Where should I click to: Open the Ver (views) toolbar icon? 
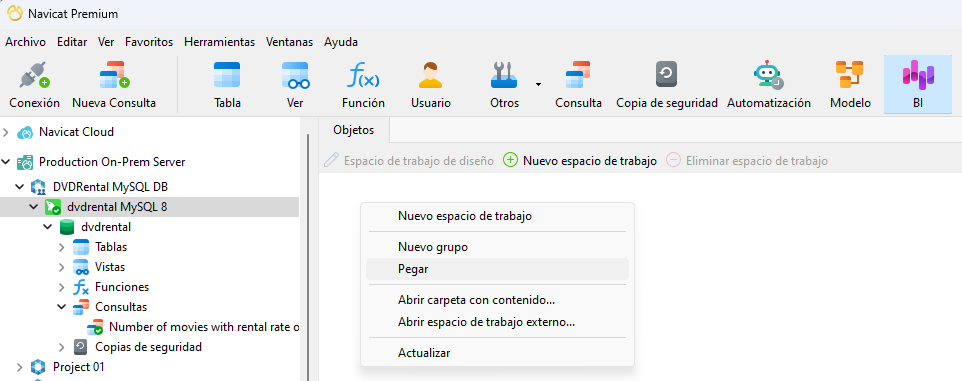tap(295, 75)
